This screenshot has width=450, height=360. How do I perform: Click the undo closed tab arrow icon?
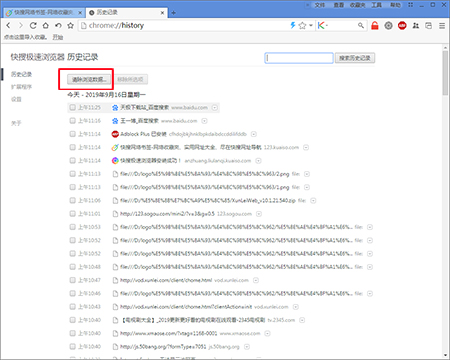pos(58,25)
